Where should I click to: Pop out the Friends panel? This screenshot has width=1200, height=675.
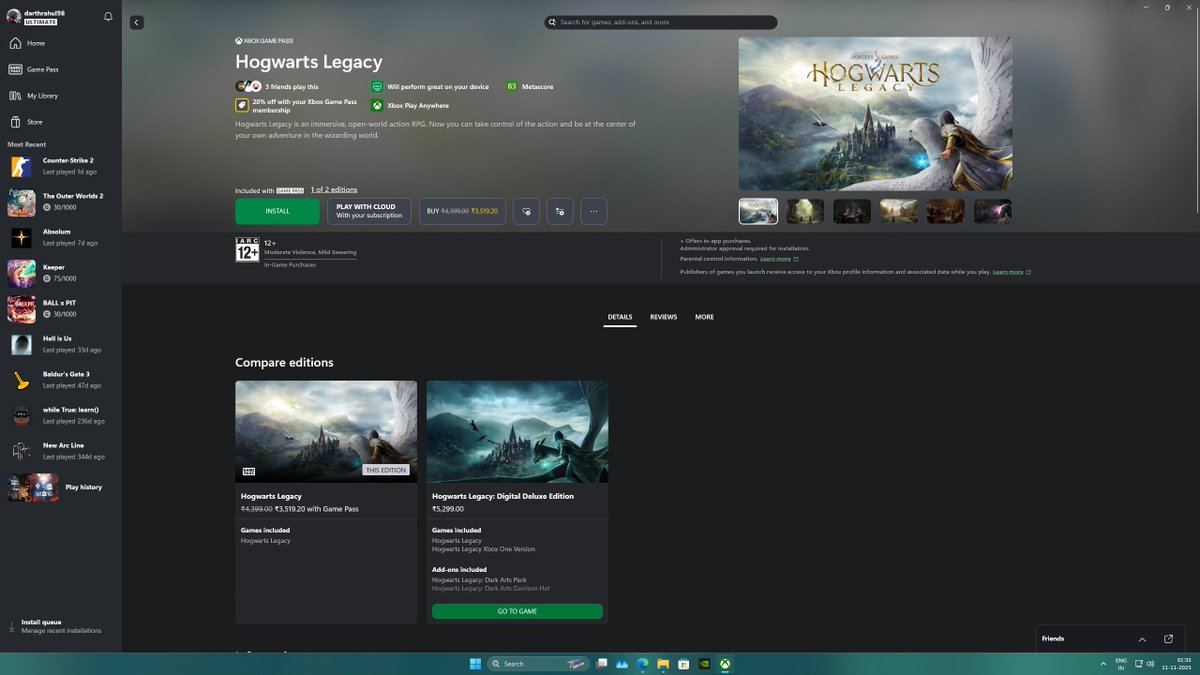pyautogui.click(x=1168, y=639)
